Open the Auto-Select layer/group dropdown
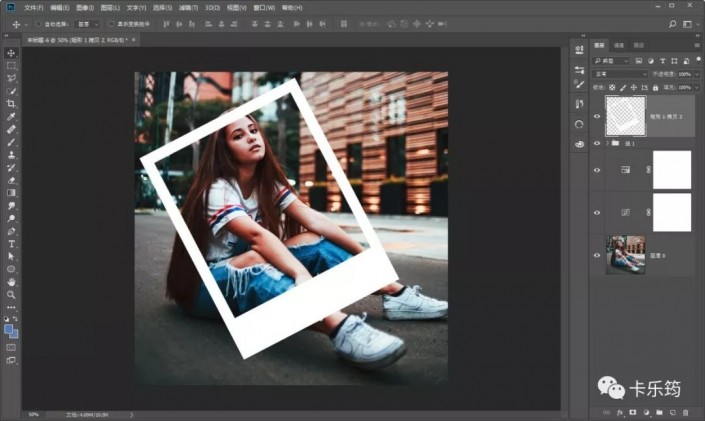Image resolution: width=705 pixels, height=421 pixels. [87, 24]
